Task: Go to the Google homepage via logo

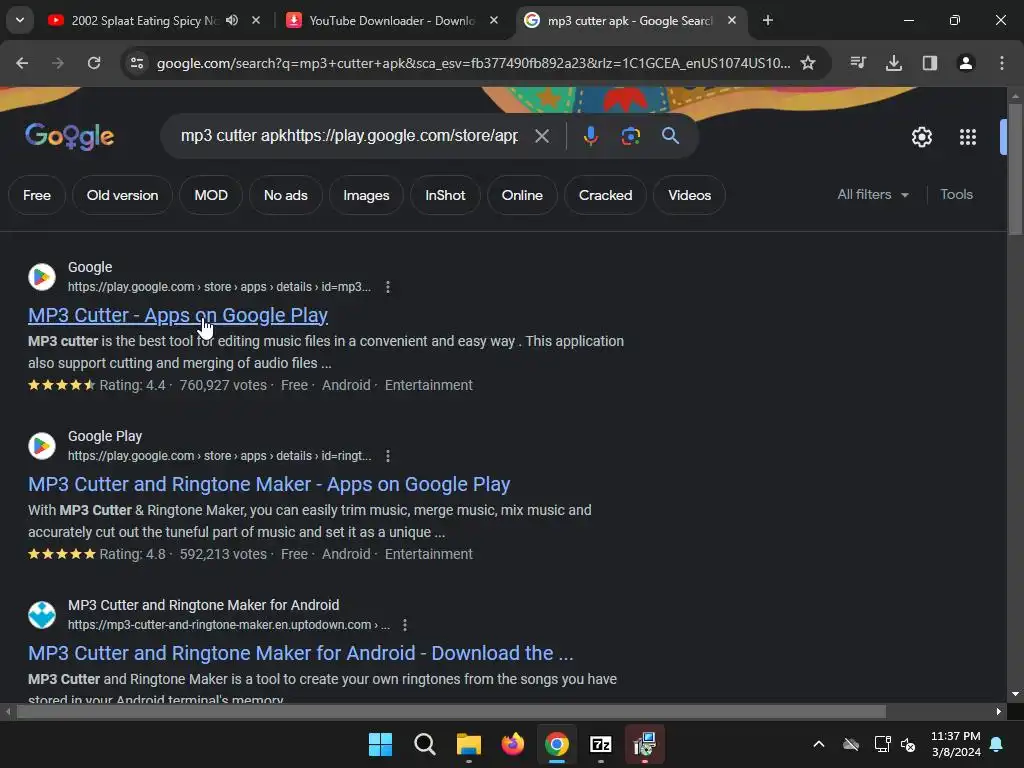Action: [x=69, y=136]
